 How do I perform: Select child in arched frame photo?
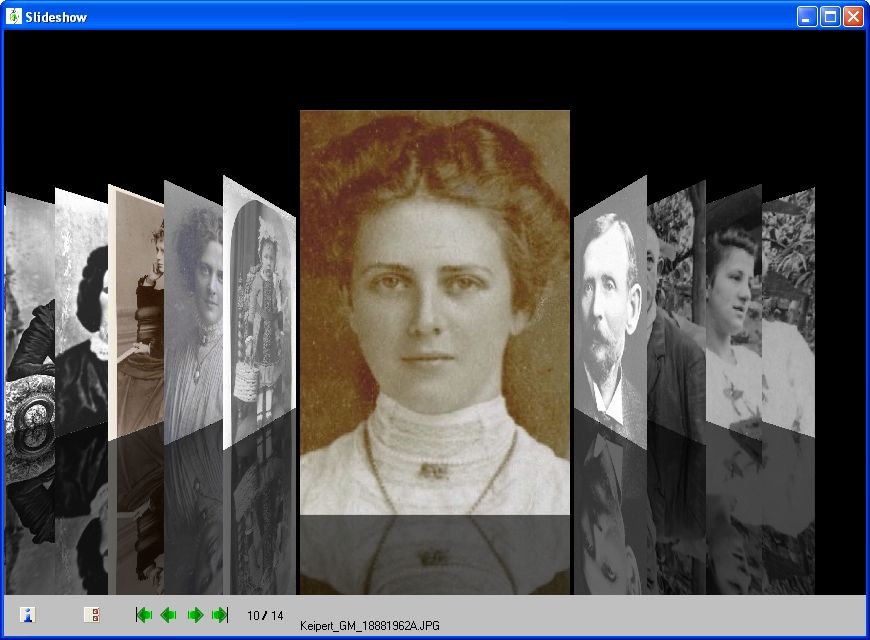[259, 314]
